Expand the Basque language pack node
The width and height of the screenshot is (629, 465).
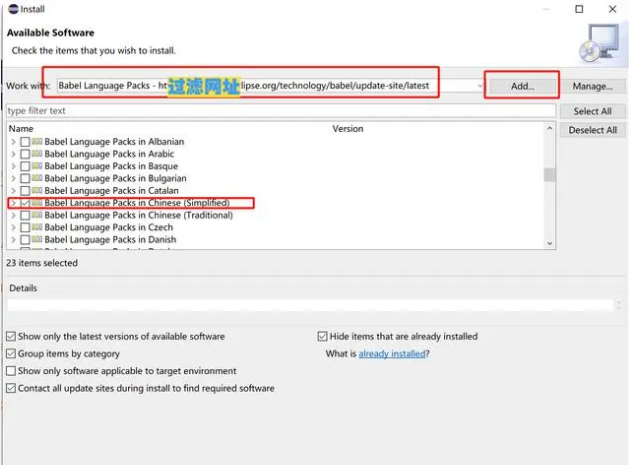coord(13,166)
